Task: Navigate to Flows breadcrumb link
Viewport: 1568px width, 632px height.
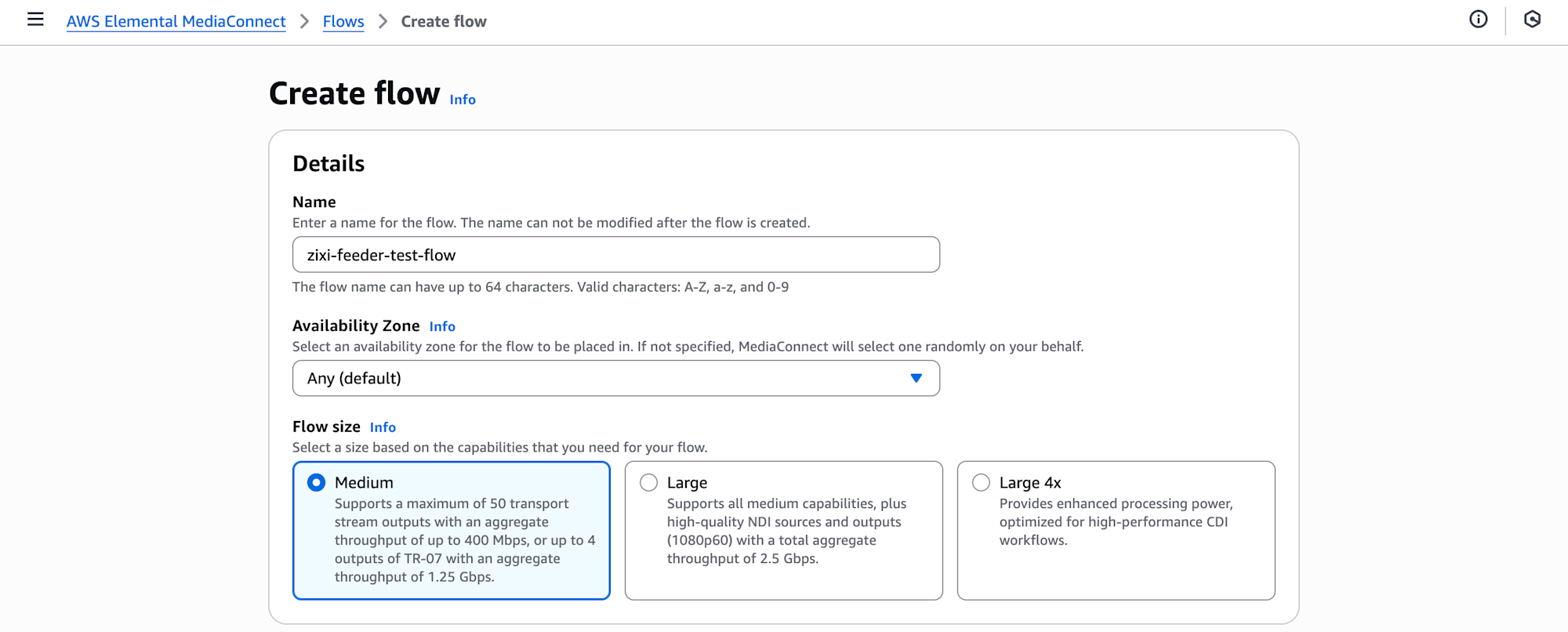Action: coord(343,21)
